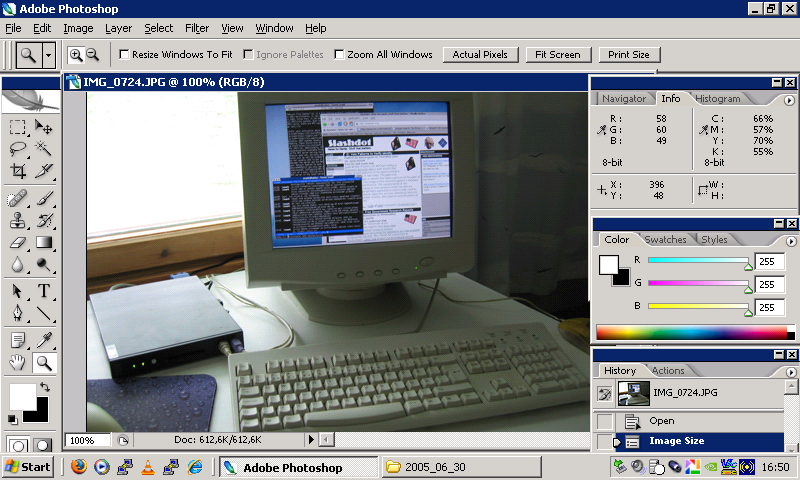The height and width of the screenshot is (480, 800).
Task: Select the Rectangular Marquee tool
Action: point(18,127)
